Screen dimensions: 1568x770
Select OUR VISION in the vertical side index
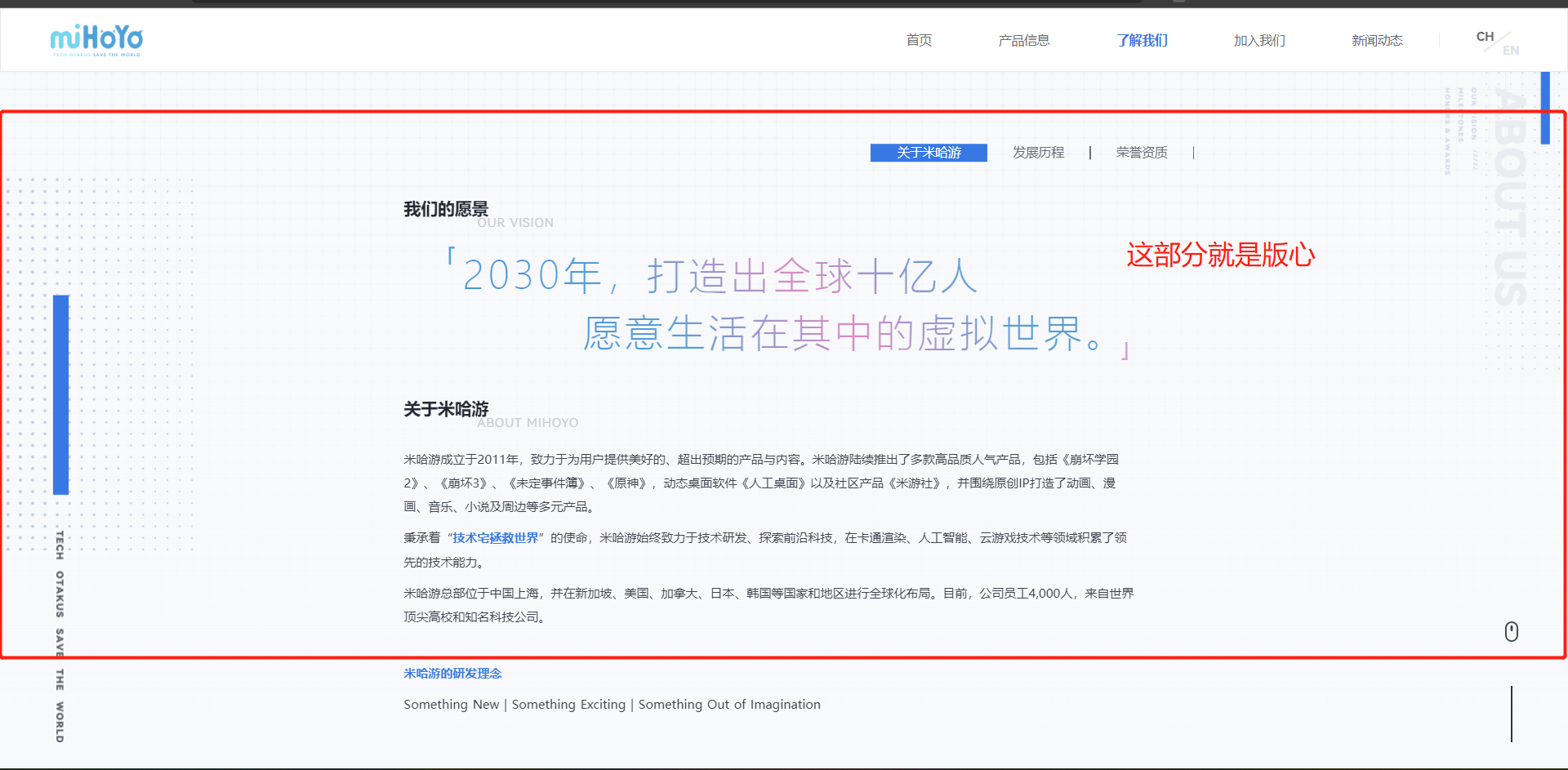[1474, 113]
